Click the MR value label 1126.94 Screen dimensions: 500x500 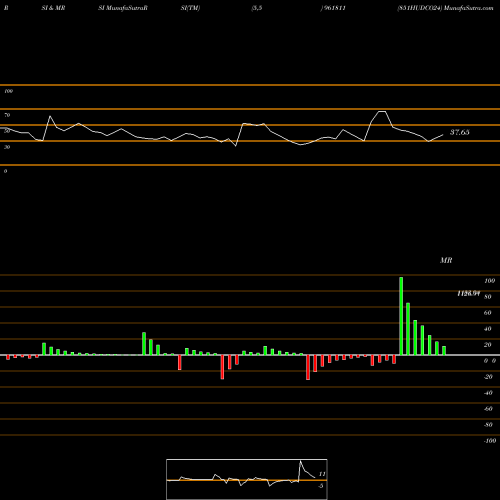468,293
